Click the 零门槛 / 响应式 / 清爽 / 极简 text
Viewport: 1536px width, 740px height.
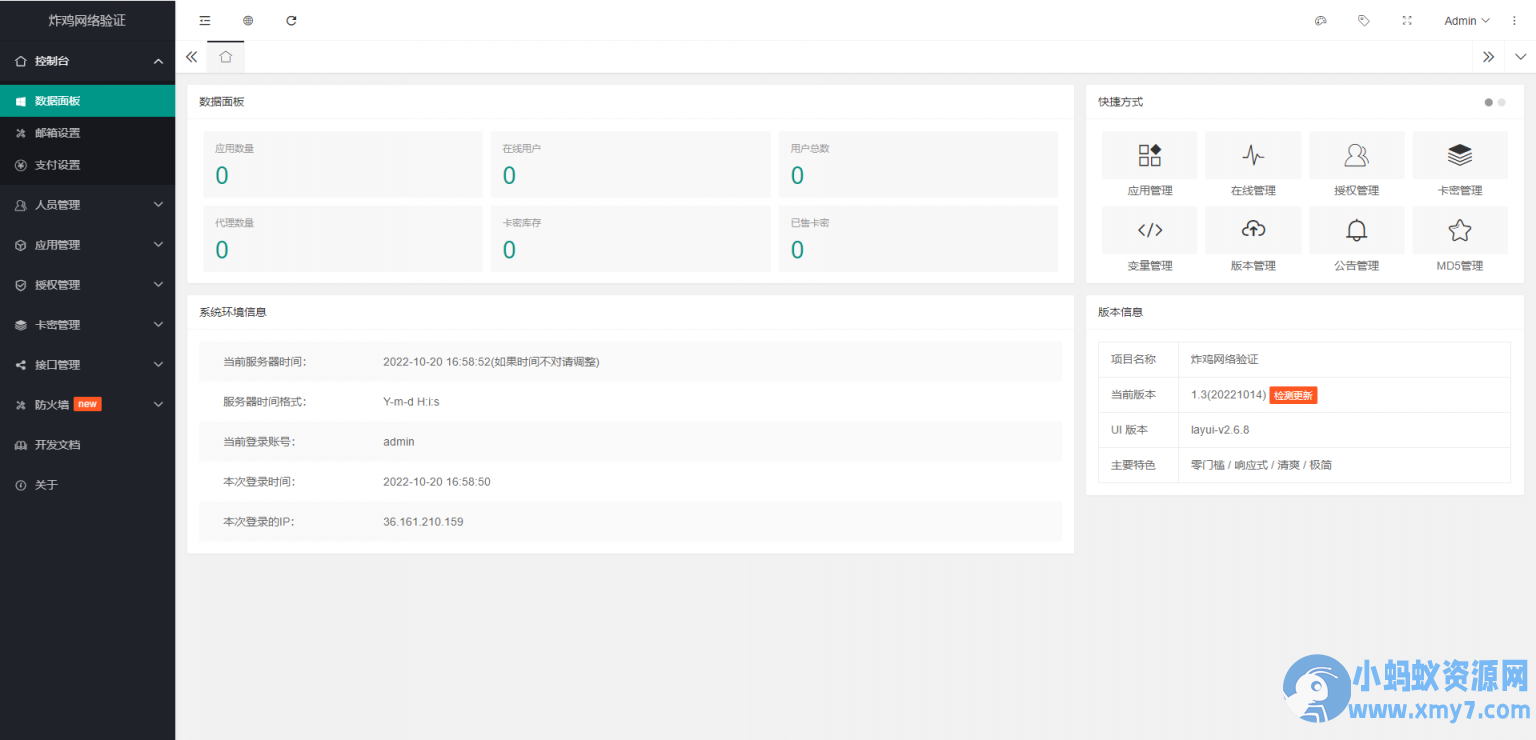(1261, 465)
